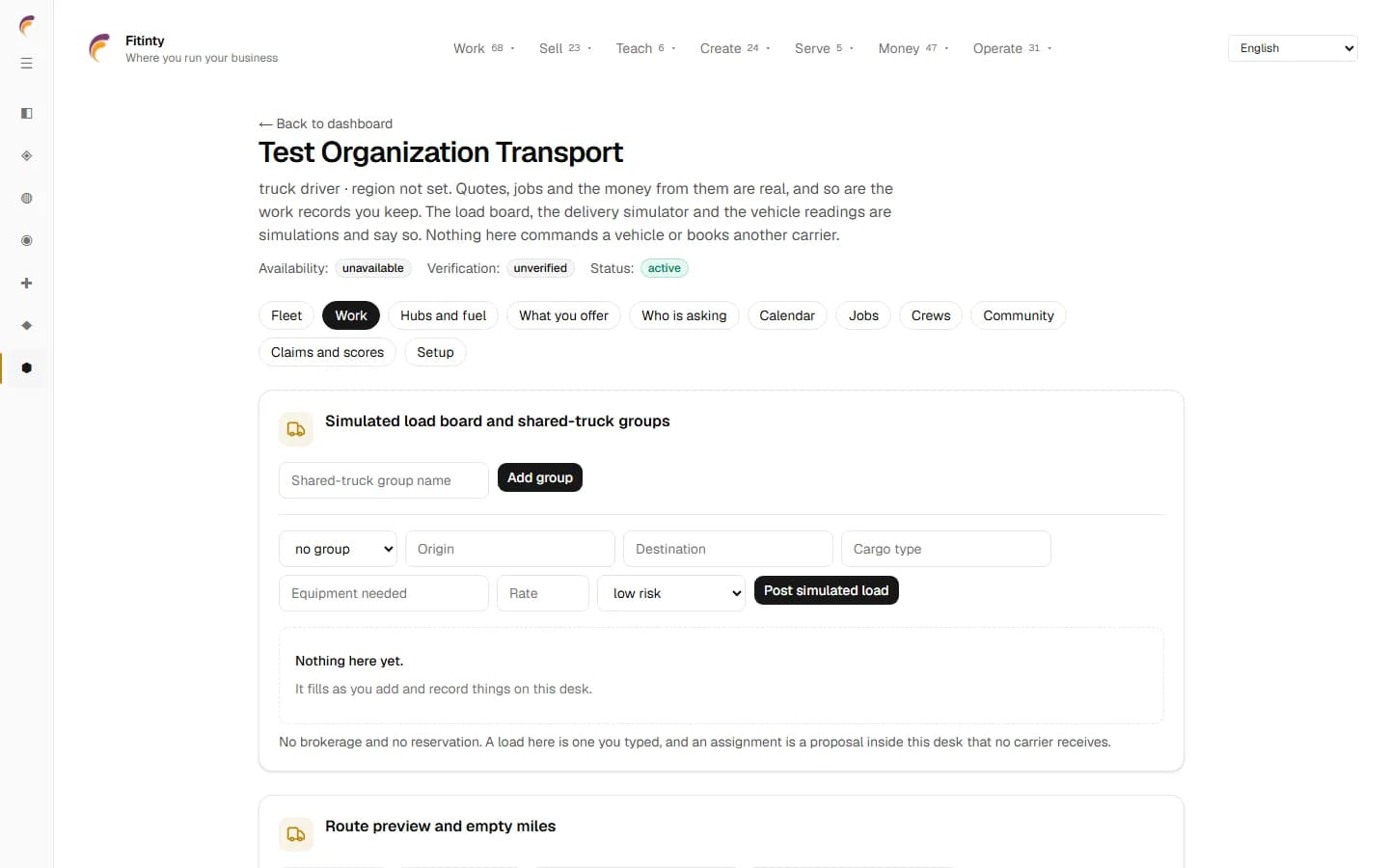Click the Fitinty logo in the sidebar
Viewport: 1389px width, 868px height.
[x=27, y=25]
